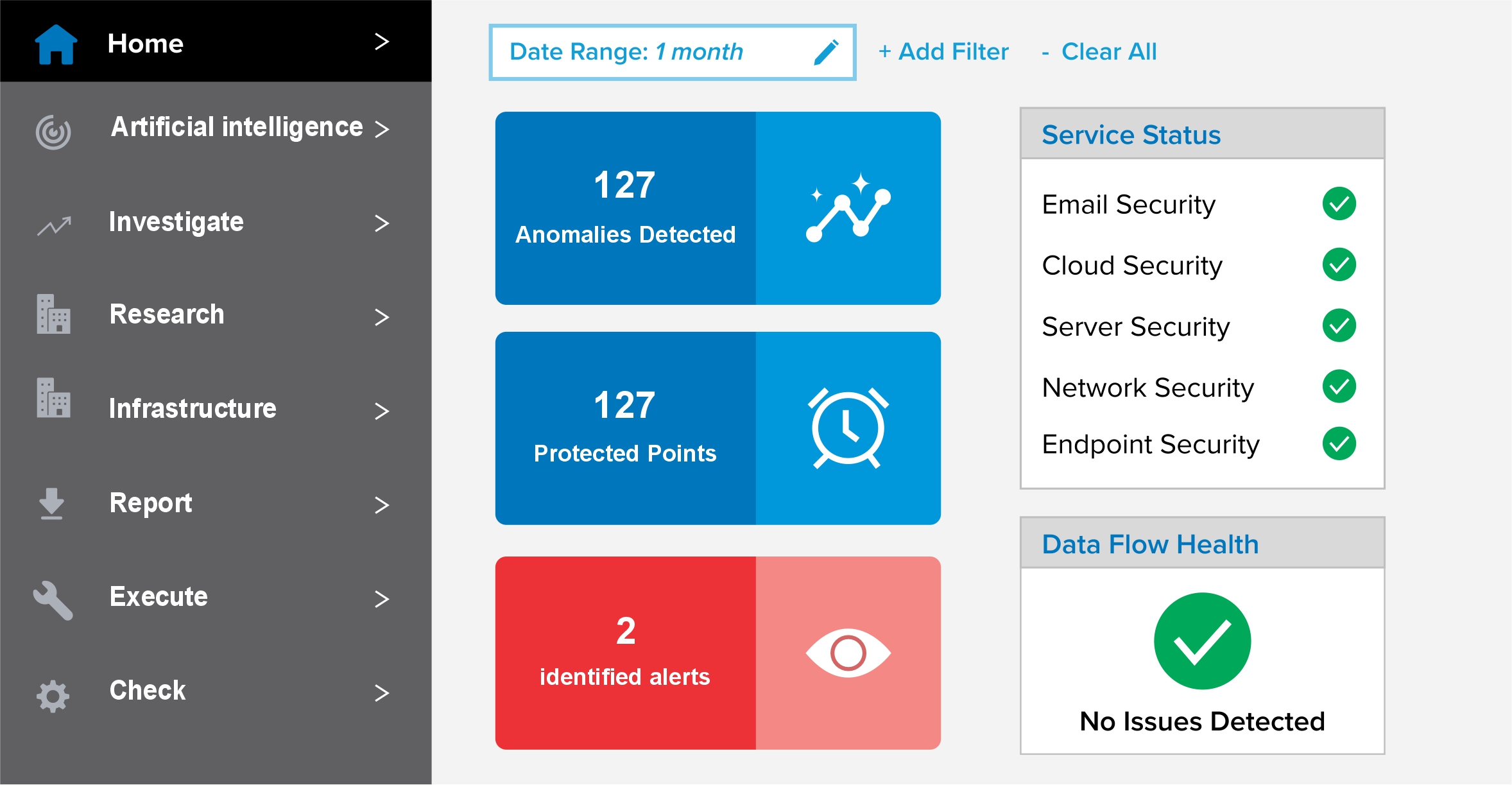This screenshot has width=1512, height=785.
Task: Click the Investigate trend-line icon
Action: click(54, 226)
